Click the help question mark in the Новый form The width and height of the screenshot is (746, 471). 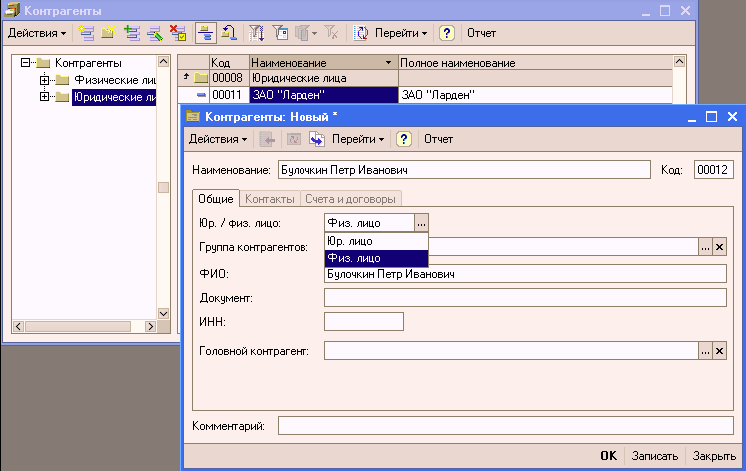pos(404,139)
